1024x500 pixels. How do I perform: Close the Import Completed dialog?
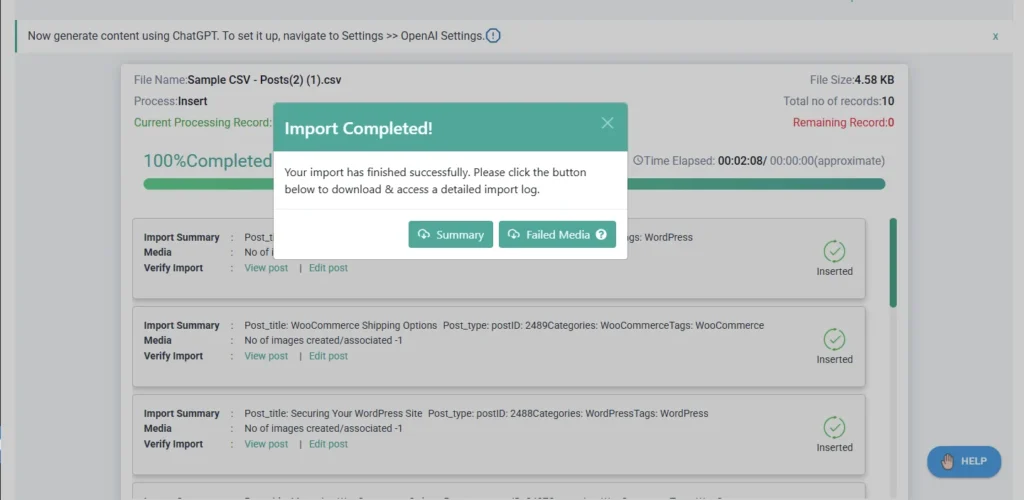point(607,123)
